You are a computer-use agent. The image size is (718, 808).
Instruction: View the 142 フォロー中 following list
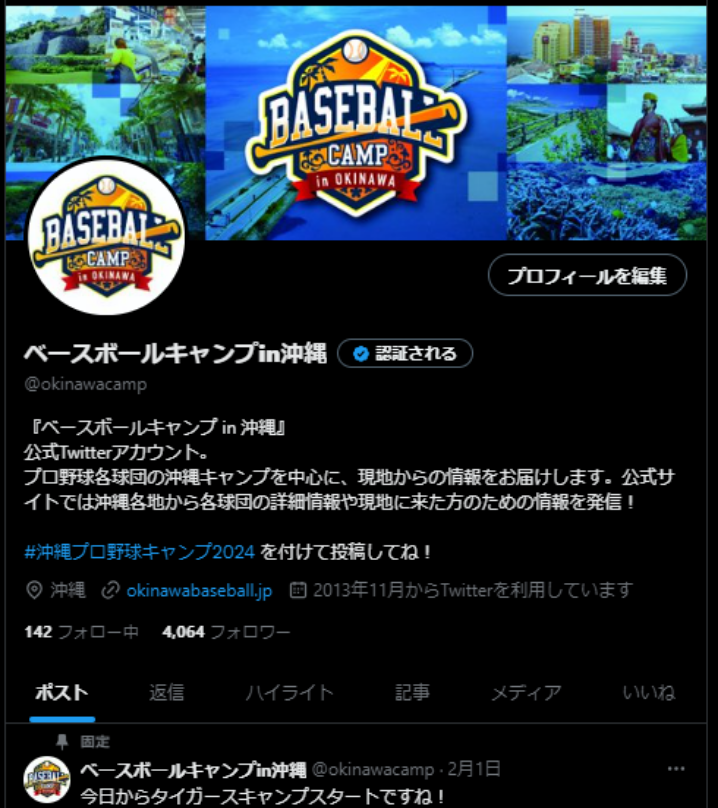tap(81, 632)
